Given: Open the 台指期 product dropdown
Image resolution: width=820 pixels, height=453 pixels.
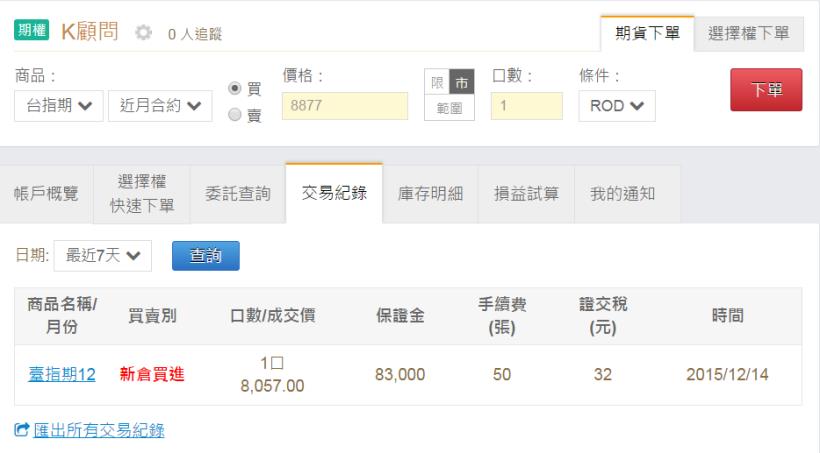Looking at the screenshot, I should tap(59, 106).
